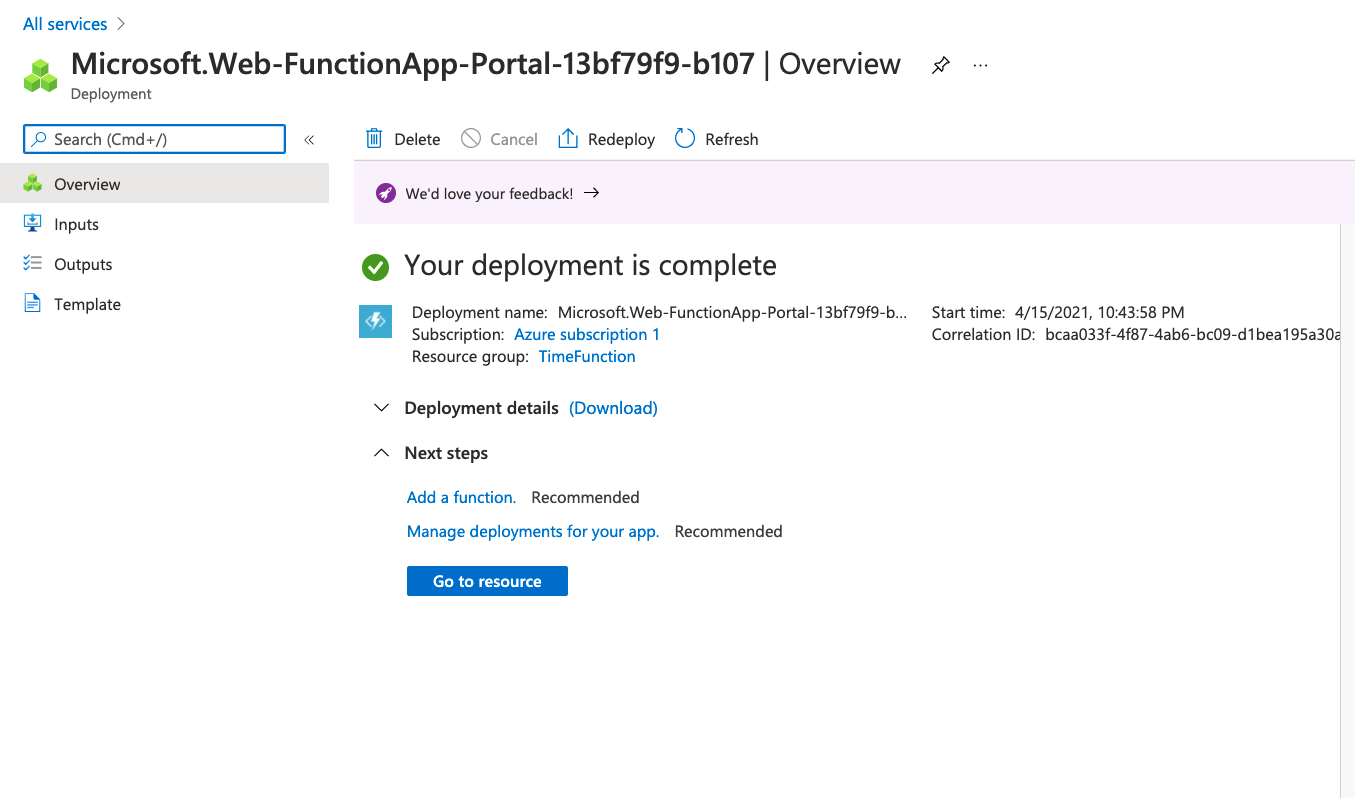The image size is (1355, 798).
Task: Click the Add a function link
Action: [x=461, y=497]
